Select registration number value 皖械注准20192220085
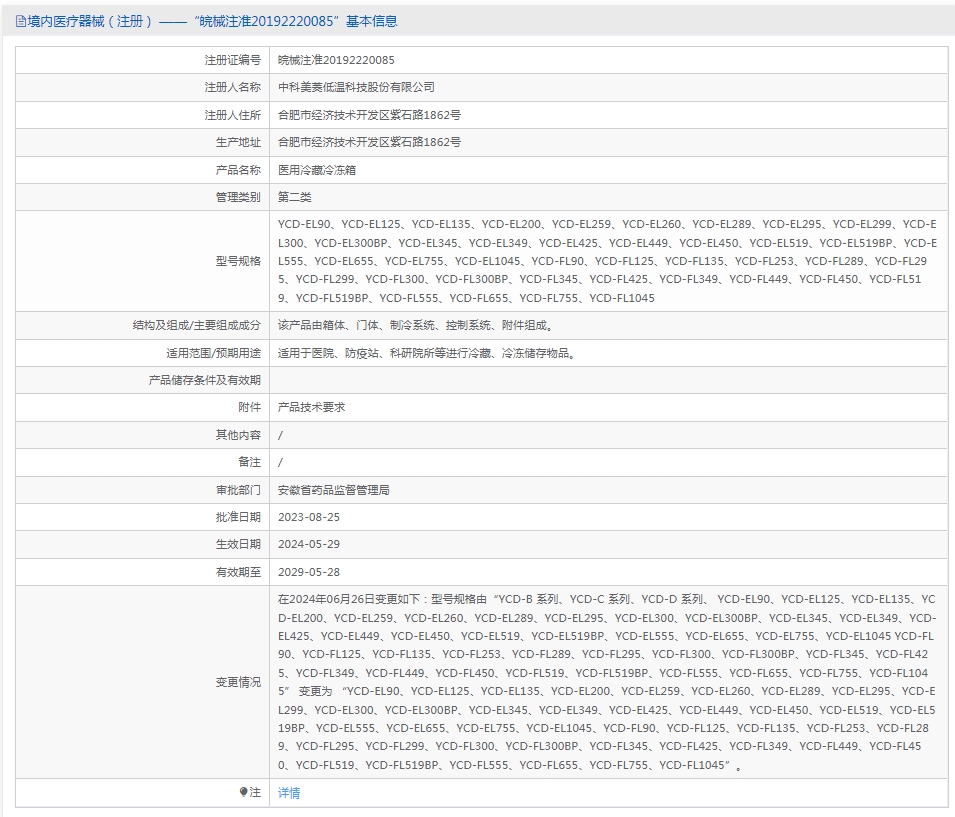955x817 pixels. click(336, 60)
